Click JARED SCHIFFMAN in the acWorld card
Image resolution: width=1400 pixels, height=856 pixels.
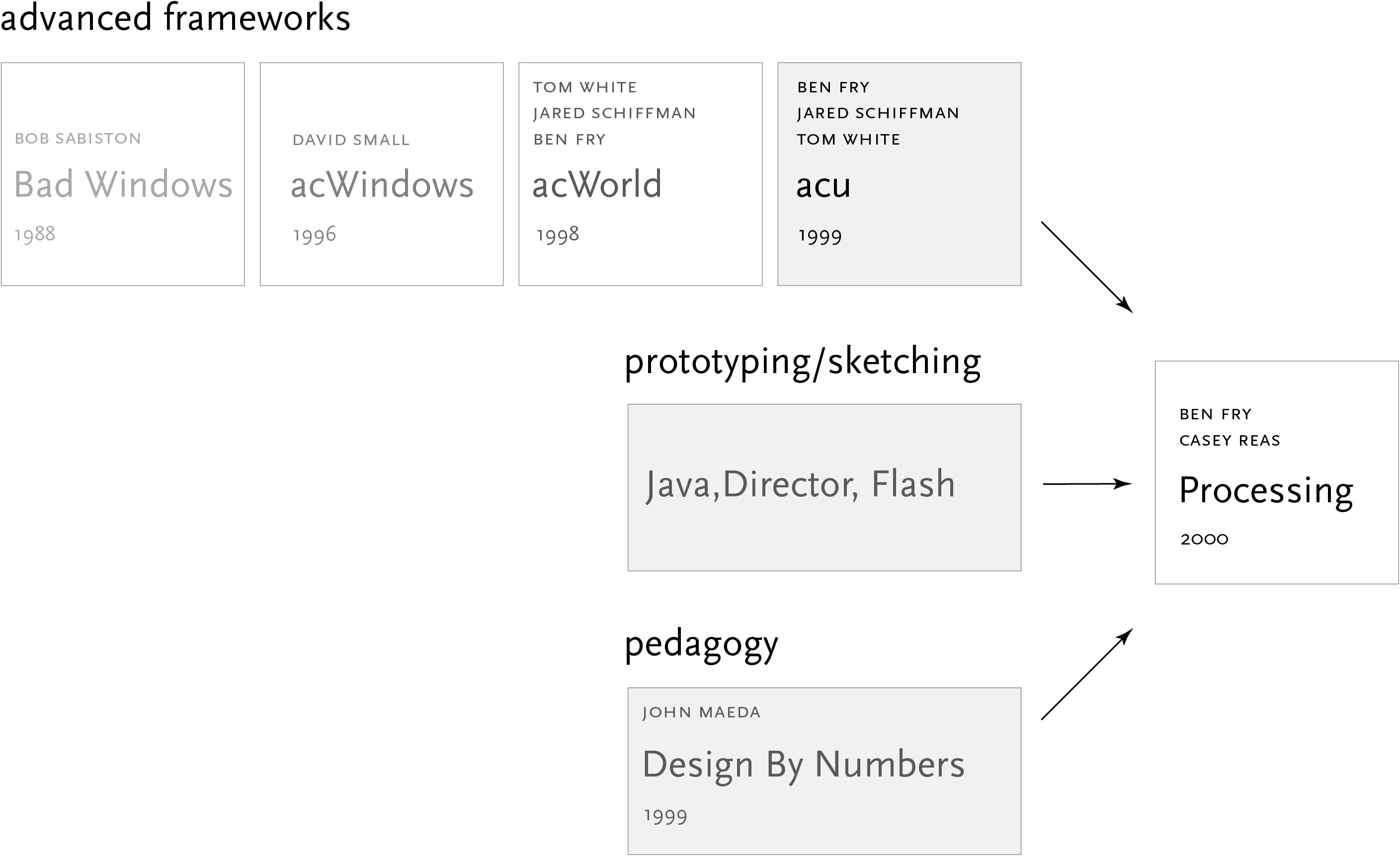(614, 114)
